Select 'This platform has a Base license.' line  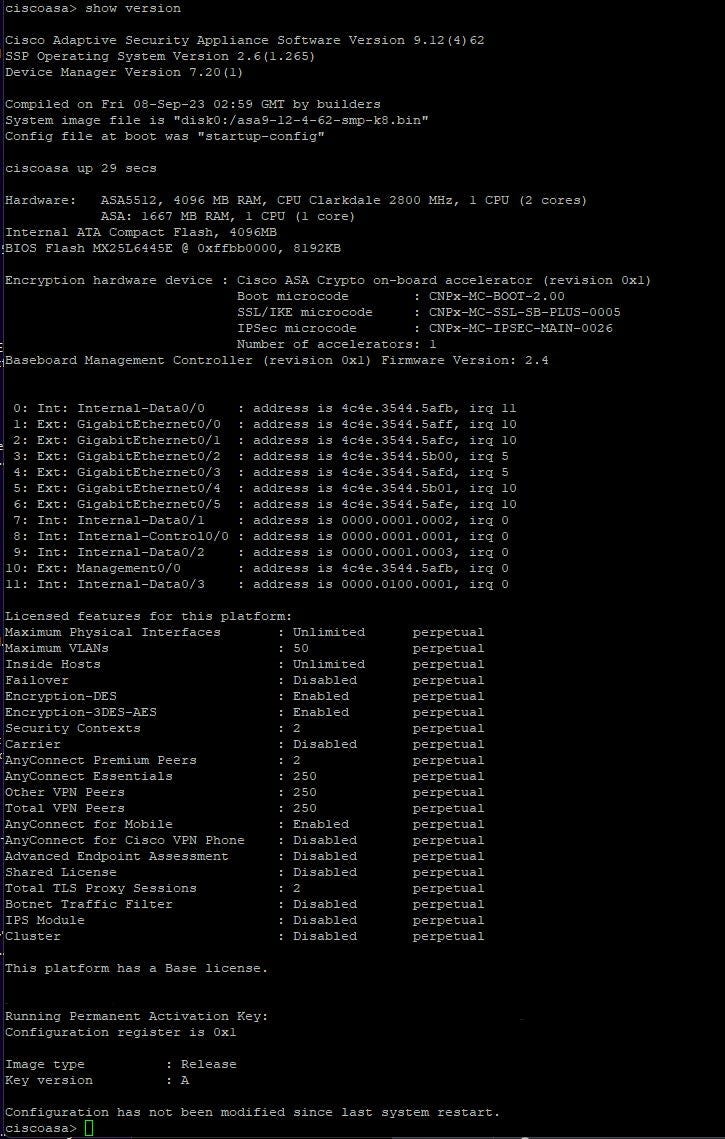click(137, 968)
